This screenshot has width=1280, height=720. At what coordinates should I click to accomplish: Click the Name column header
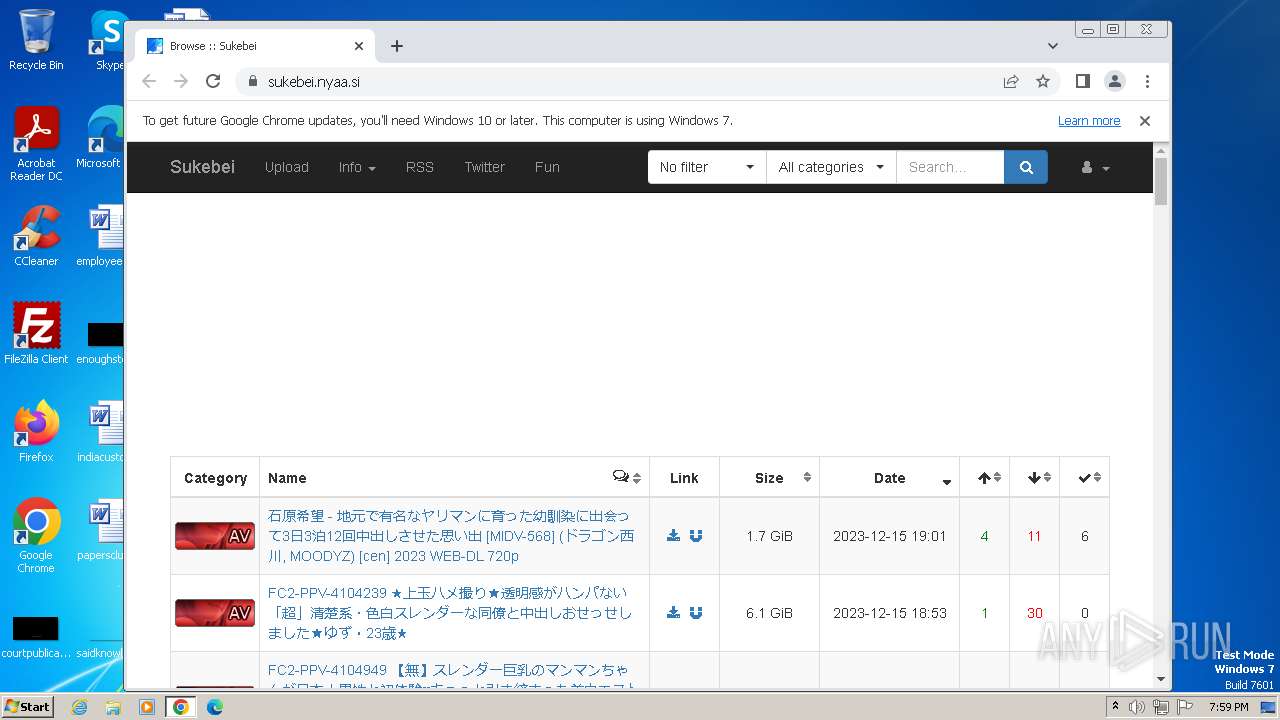click(455, 478)
